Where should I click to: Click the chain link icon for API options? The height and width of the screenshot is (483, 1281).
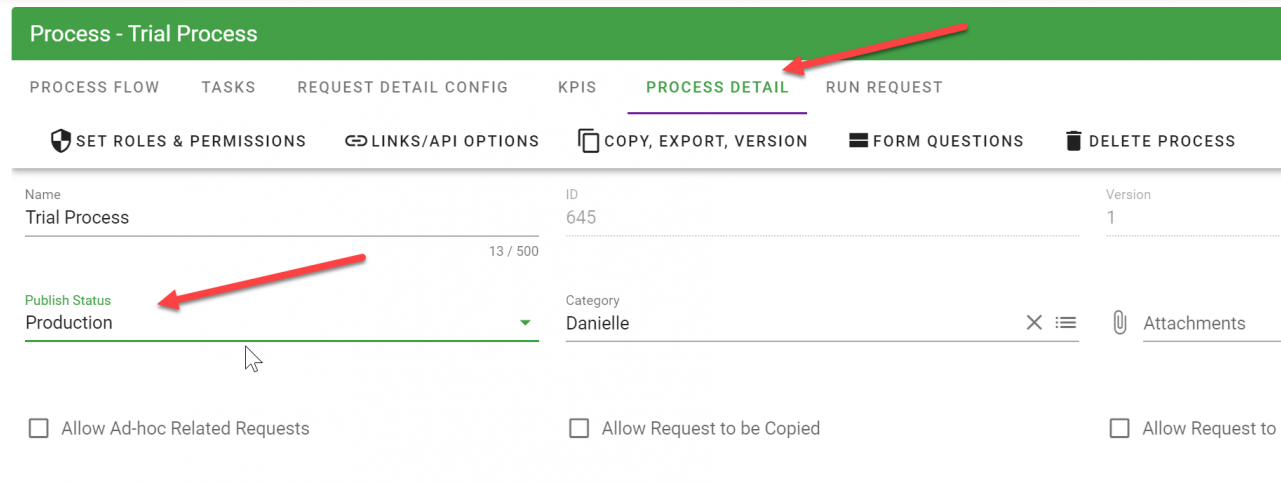[356, 141]
